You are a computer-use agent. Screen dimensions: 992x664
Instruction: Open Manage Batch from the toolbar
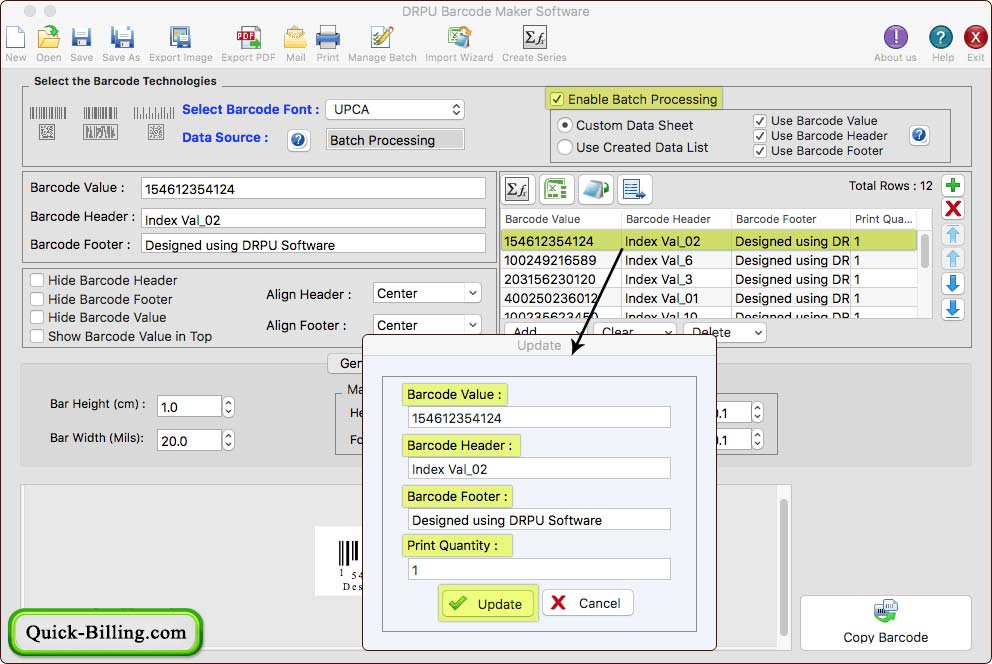click(x=382, y=38)
